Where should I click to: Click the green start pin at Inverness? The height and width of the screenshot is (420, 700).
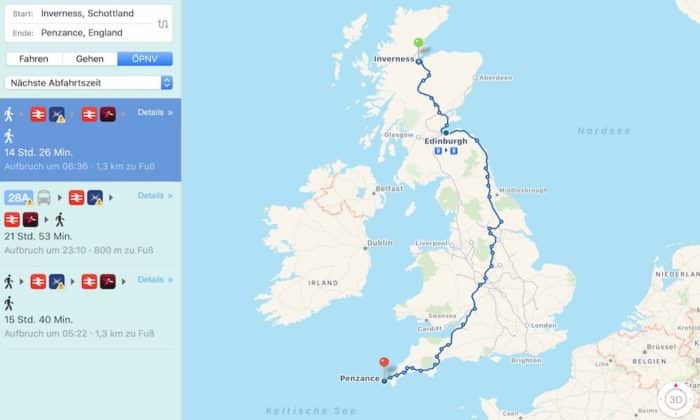click(418, 45)
